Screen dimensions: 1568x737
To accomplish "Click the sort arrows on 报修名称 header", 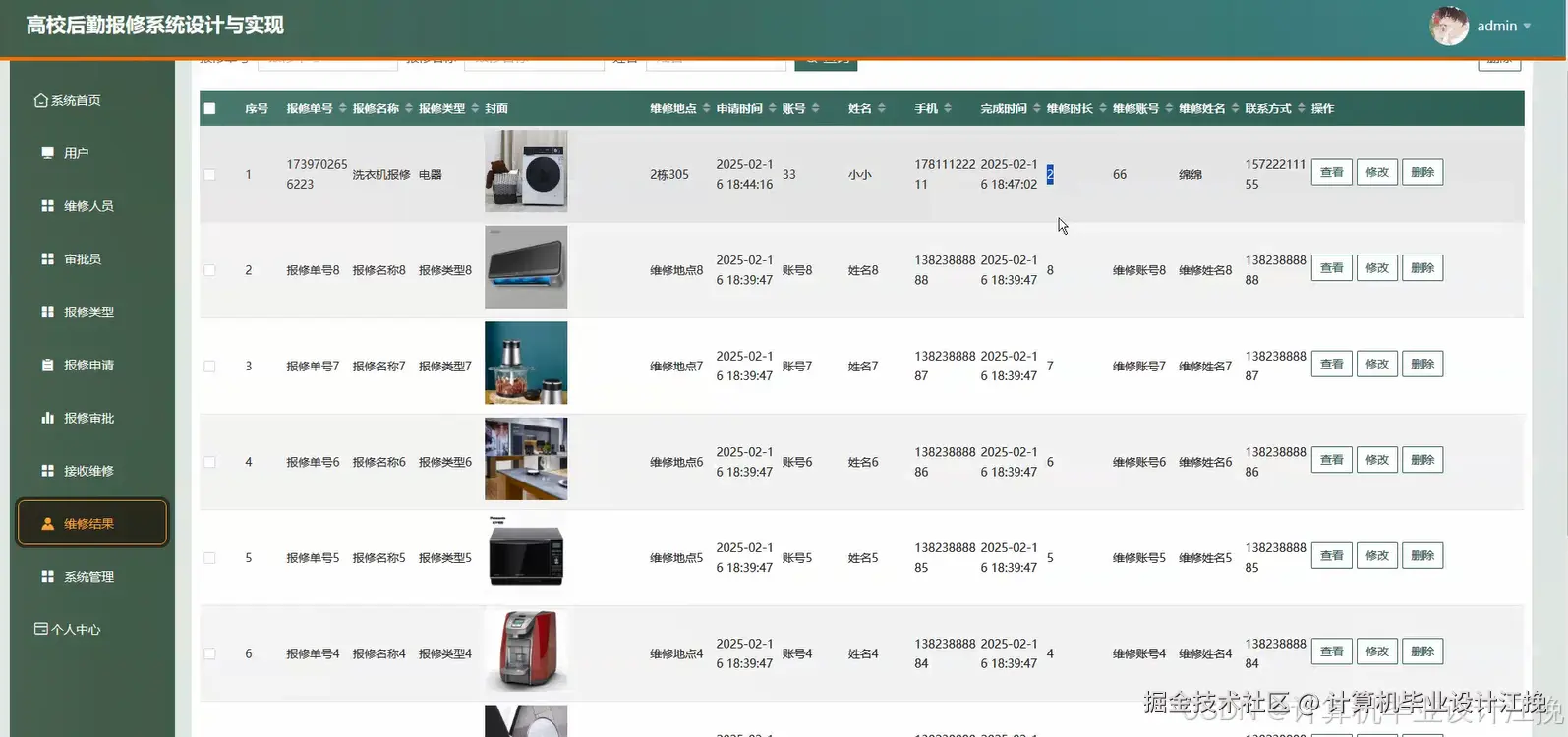I will [x=409, y=108].
